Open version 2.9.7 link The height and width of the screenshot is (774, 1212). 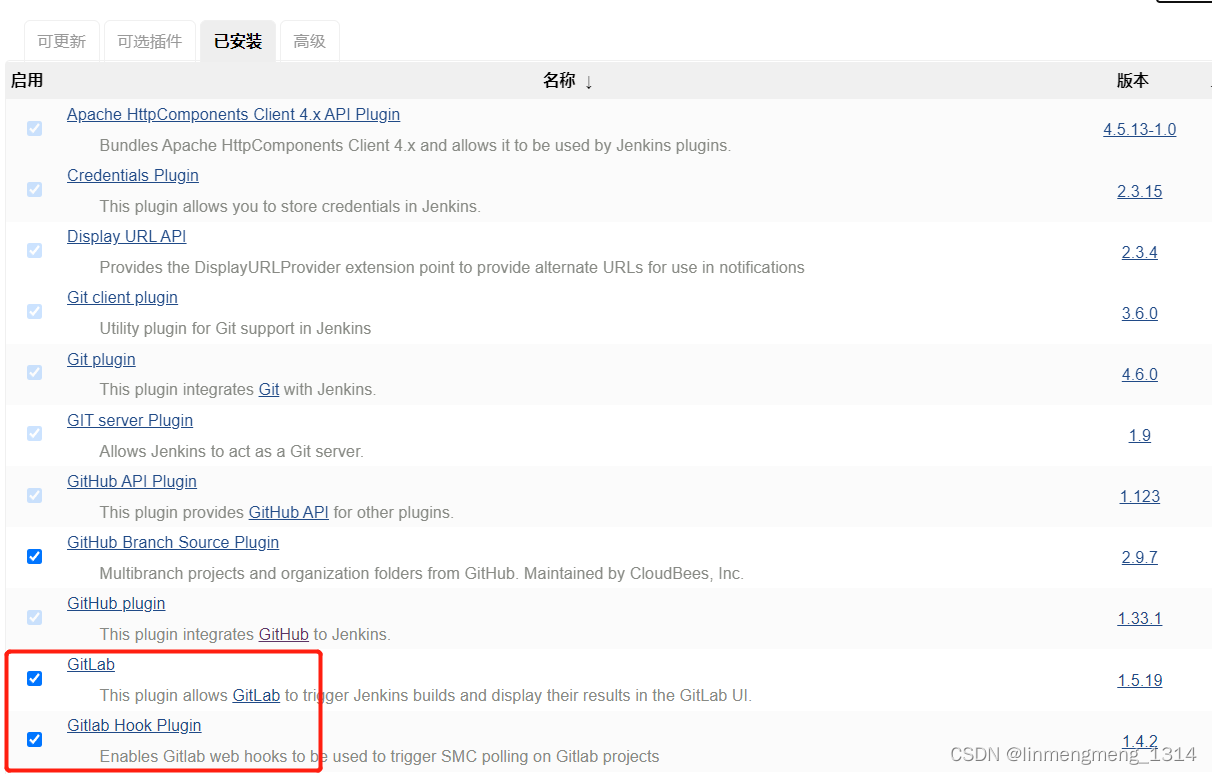pyautogui.click(x=1140, y=558)
